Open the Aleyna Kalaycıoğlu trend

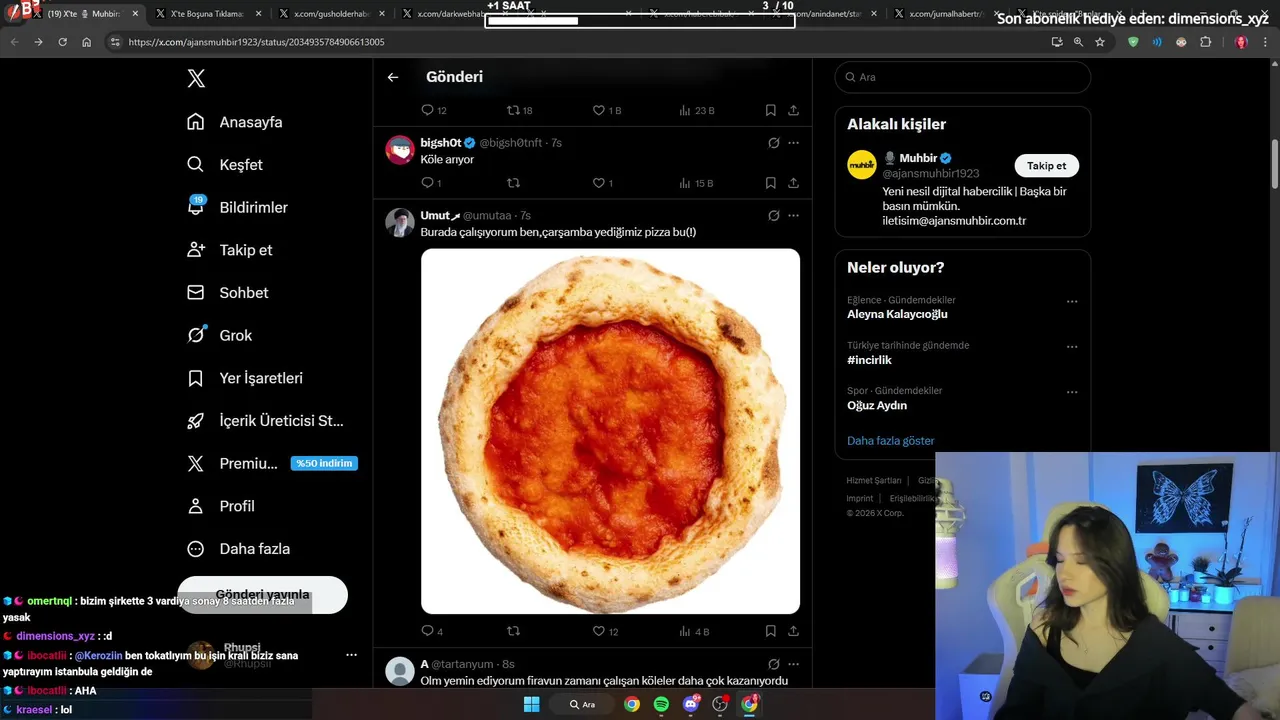(x=897, y=314)
